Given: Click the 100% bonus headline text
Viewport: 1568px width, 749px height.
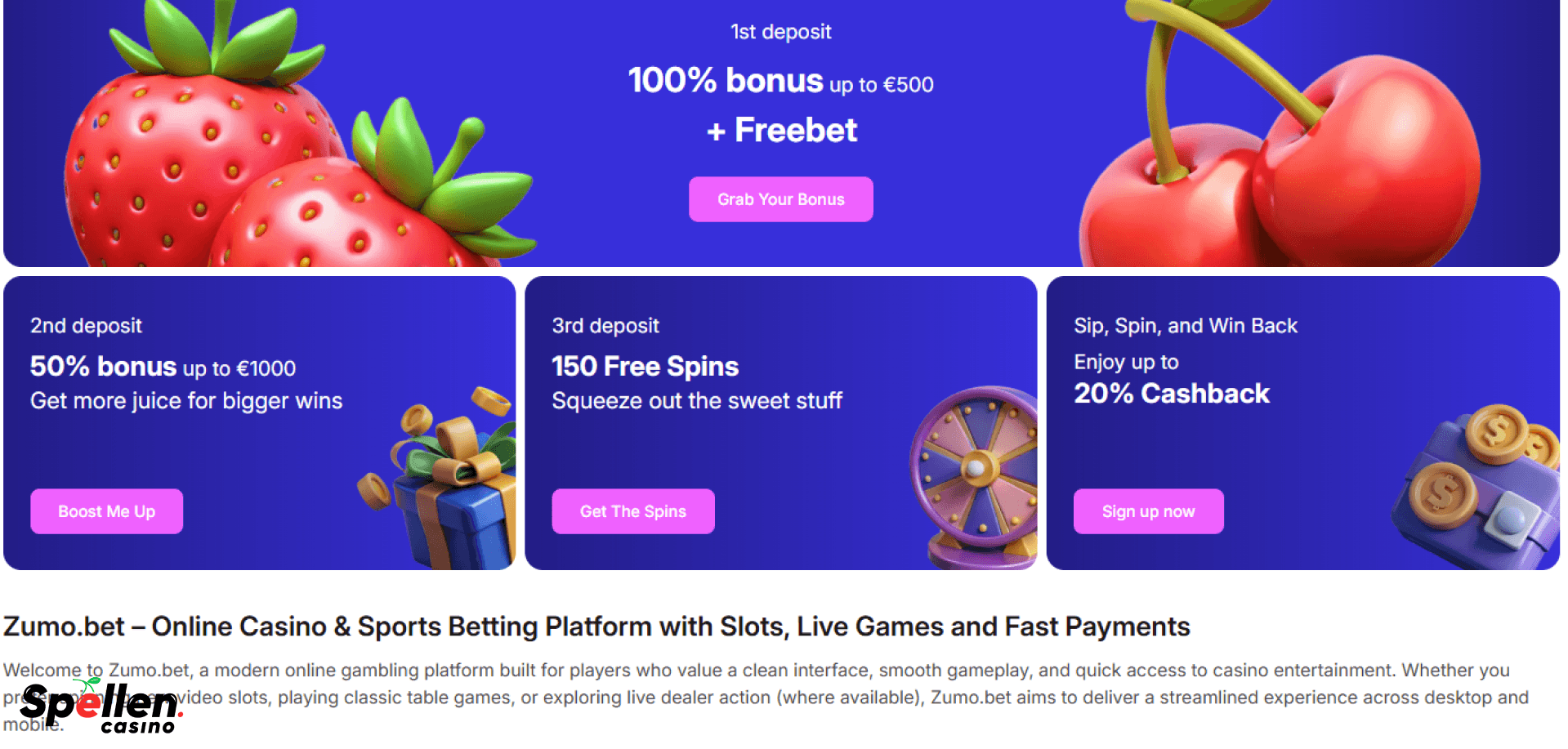Looking at the screenshot, I should [726, 81].
